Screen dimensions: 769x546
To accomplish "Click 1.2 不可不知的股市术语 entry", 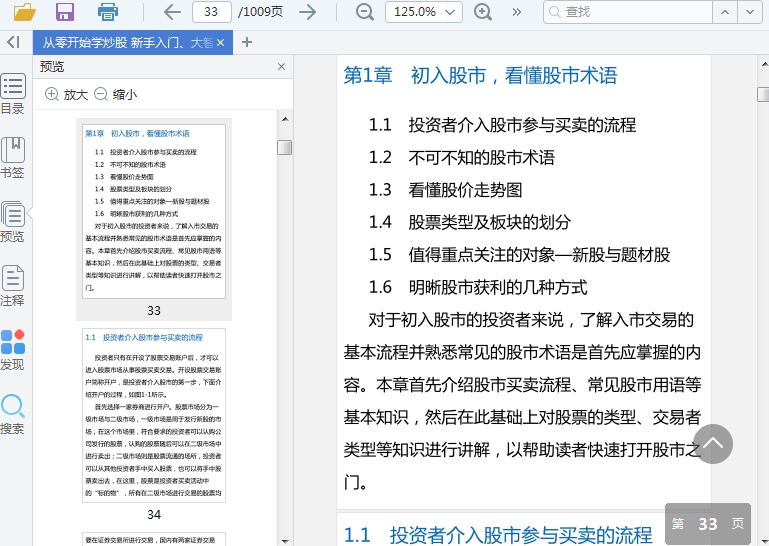I will [x=461, y=157].
